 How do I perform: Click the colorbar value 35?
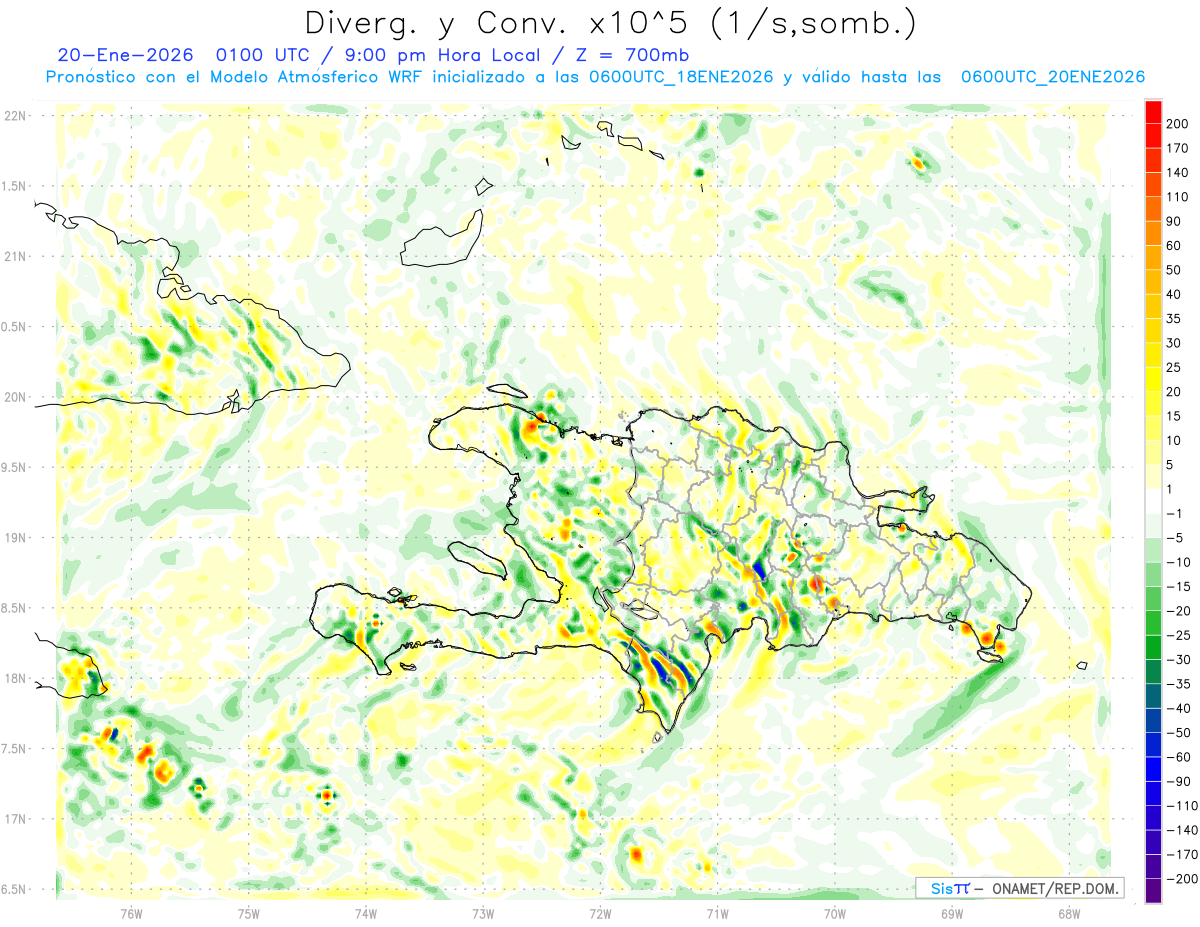click(1174, 318)
